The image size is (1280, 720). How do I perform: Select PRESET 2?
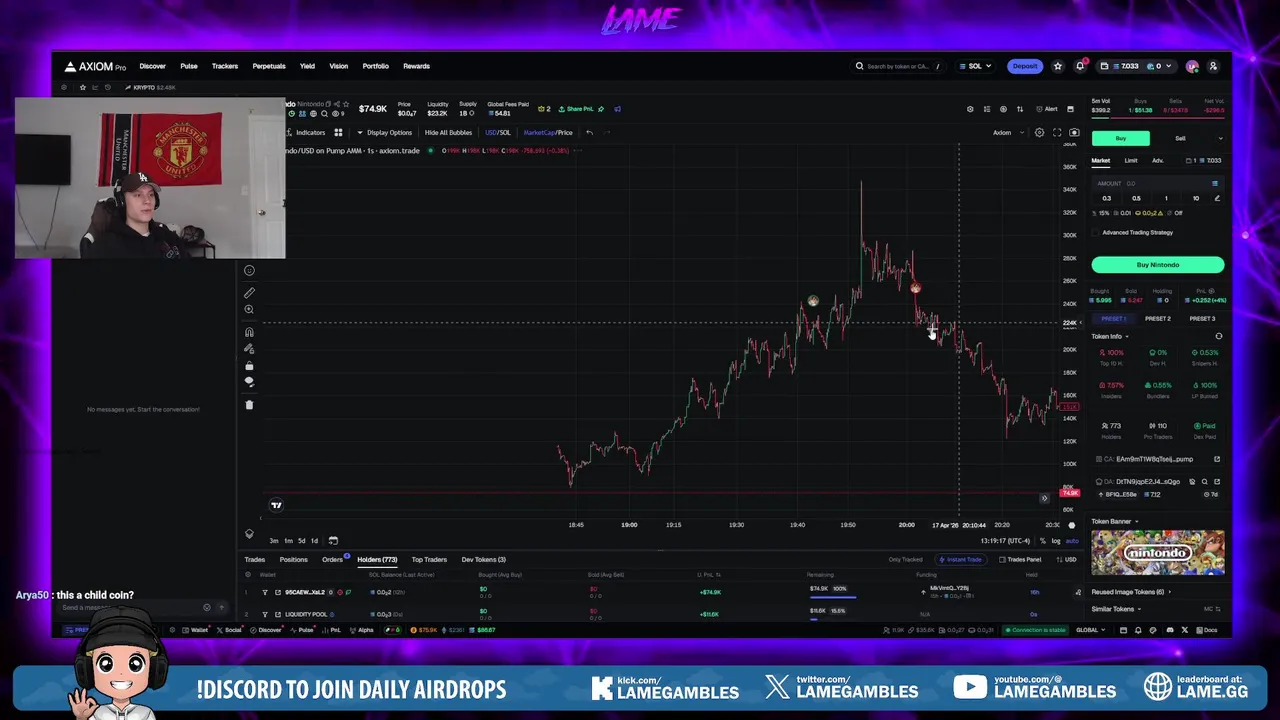click(x=1158, y=319)
